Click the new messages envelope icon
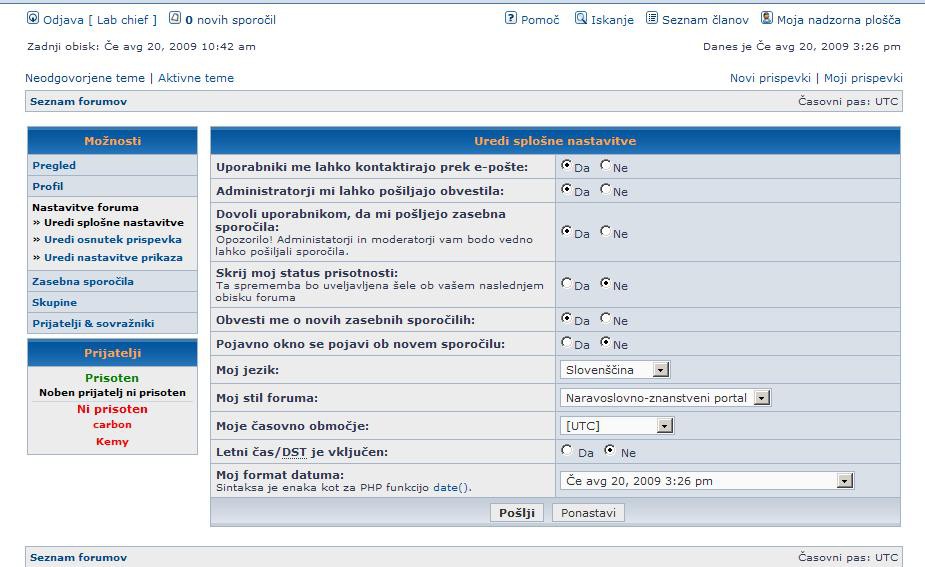Image resolution: width=925 pixels, height=567 pixels. tap(175, 19)
